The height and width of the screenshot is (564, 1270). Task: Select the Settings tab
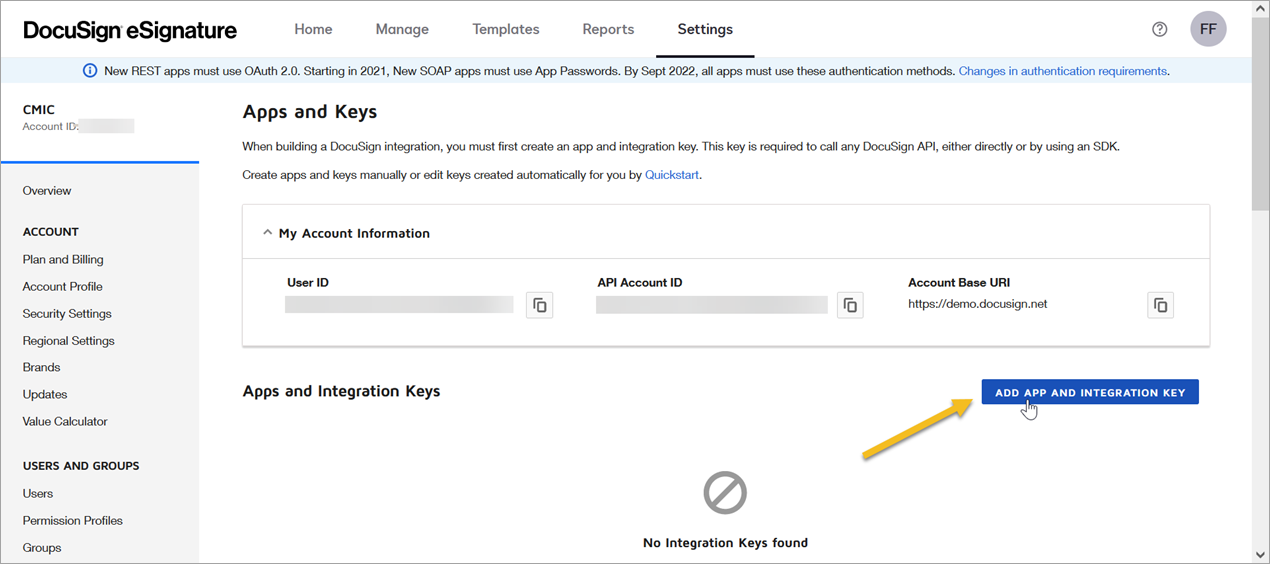705,29
